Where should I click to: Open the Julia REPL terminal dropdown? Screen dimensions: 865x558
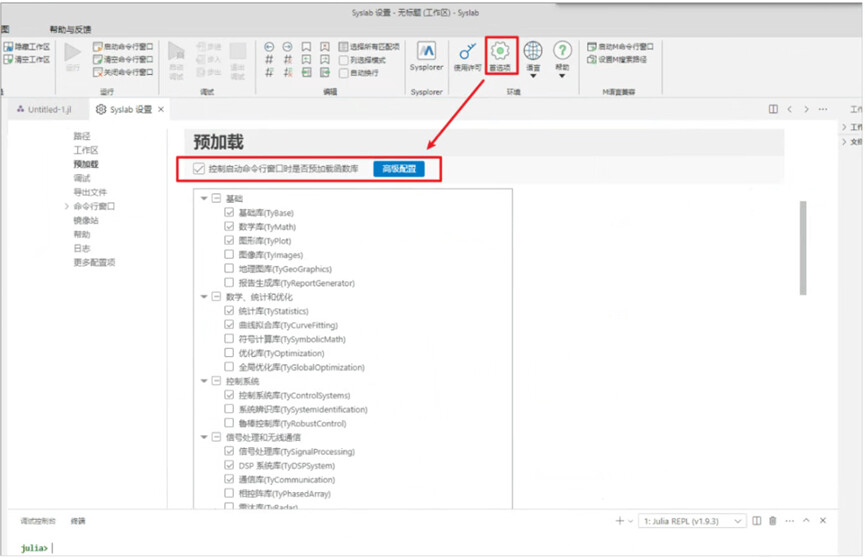tap(692, 521)
